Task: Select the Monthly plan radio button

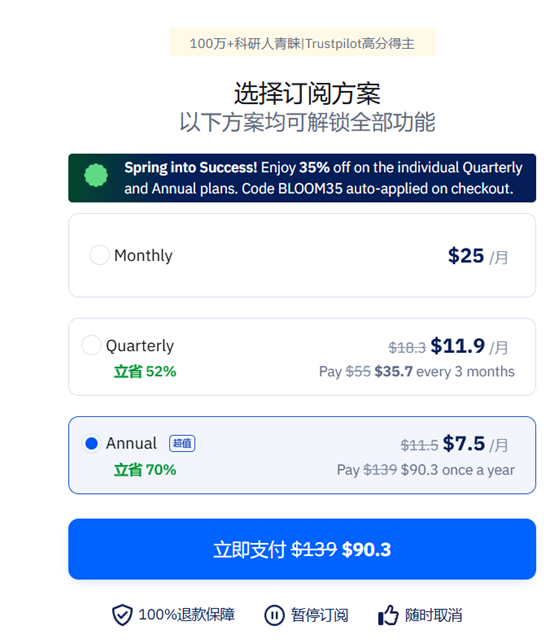Action: (99, 255)
